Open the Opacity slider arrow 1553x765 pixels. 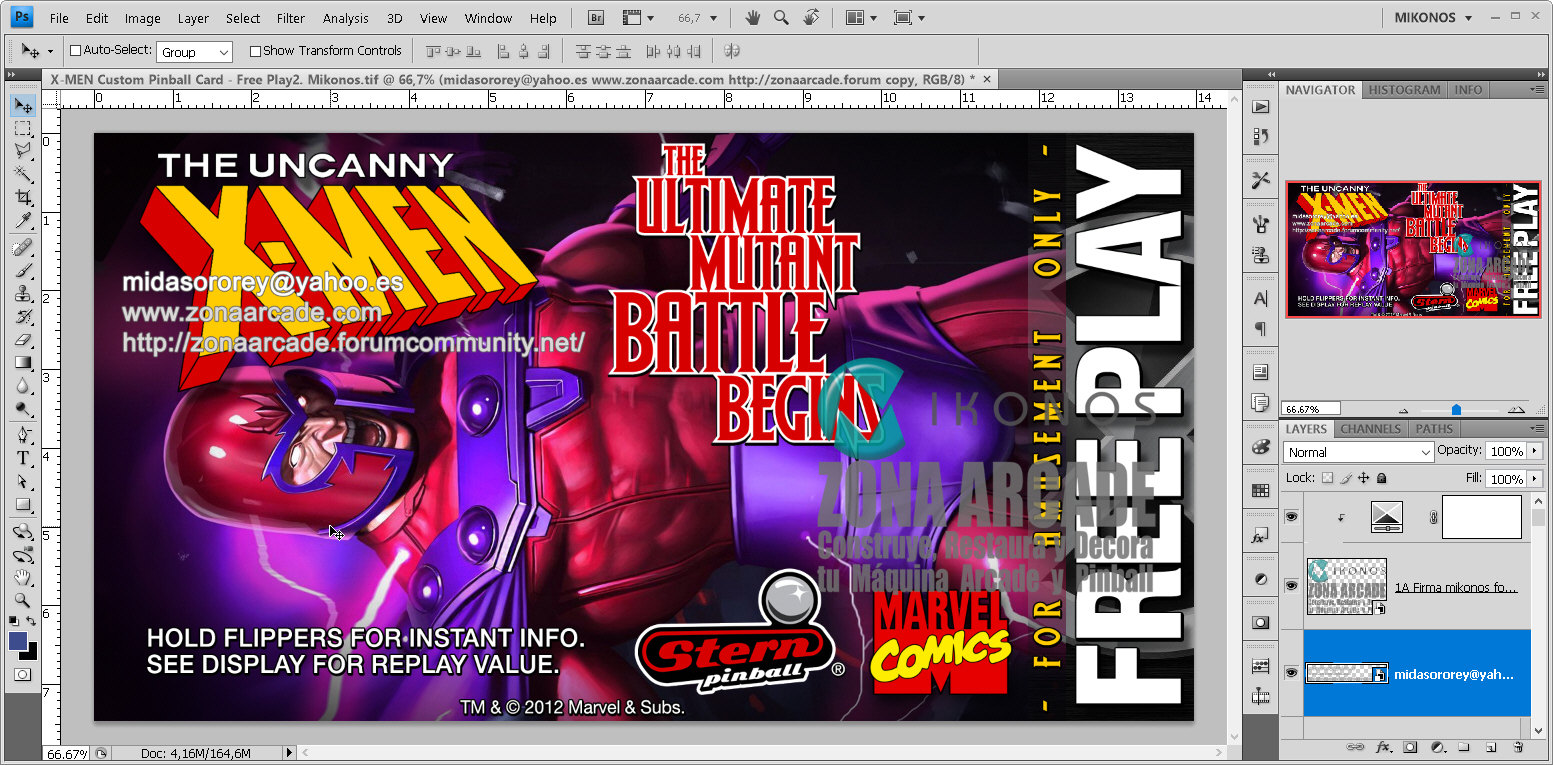1535,452
